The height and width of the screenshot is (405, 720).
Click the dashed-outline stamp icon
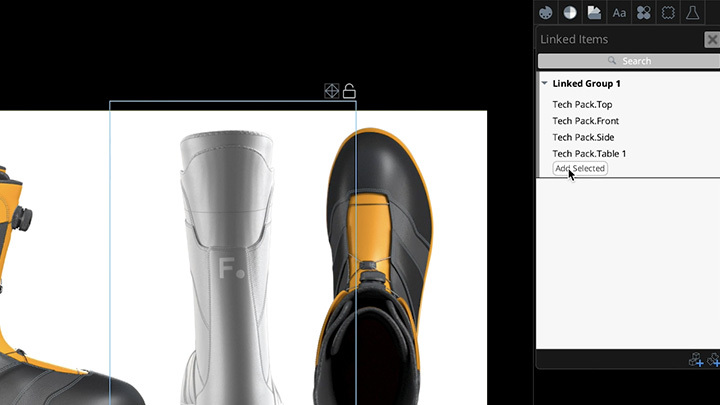[667, 12]
